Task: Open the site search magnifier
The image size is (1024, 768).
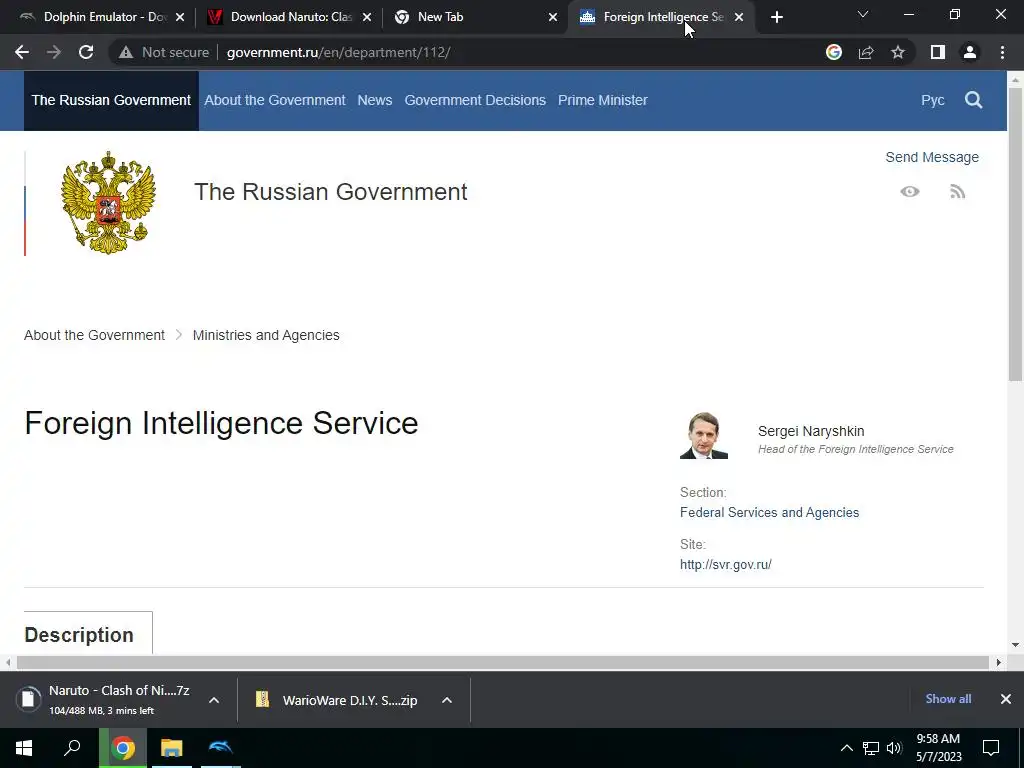Action: [973, 100]
